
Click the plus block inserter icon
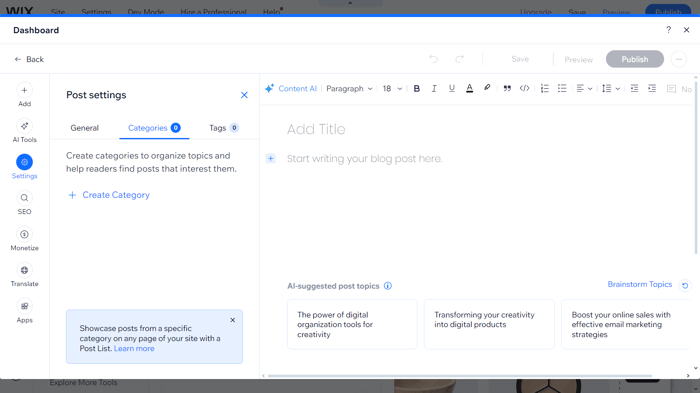tap(271, 158)
